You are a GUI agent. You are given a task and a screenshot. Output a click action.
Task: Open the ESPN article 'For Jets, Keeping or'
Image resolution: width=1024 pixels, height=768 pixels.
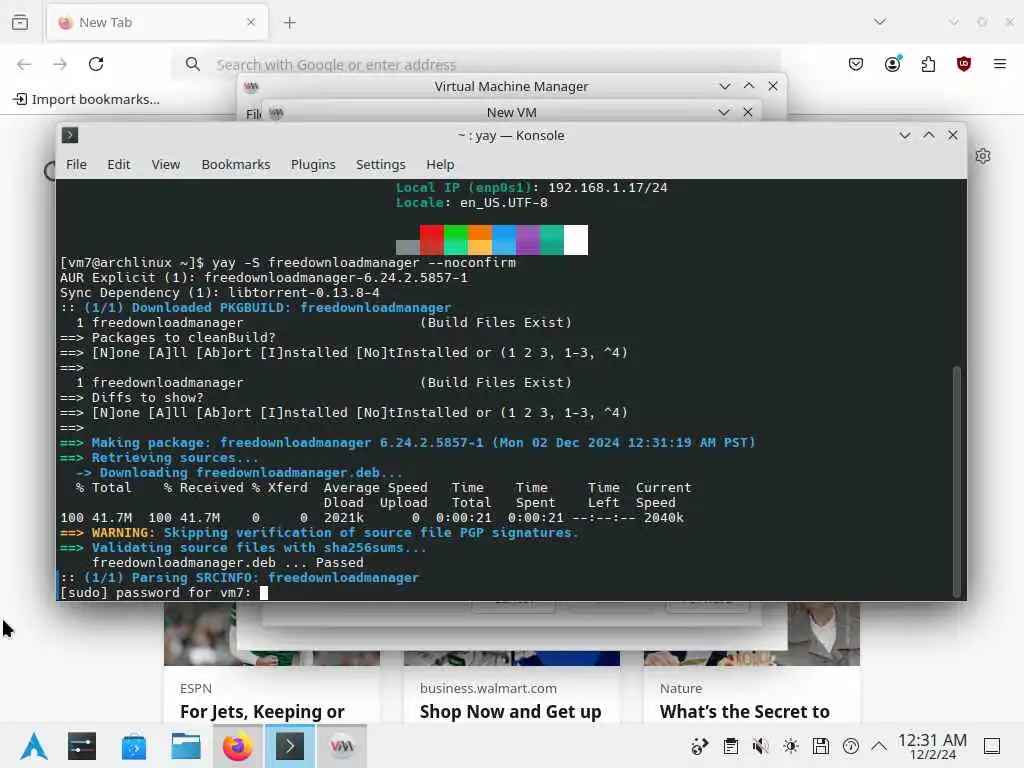(x=262, y=711)
